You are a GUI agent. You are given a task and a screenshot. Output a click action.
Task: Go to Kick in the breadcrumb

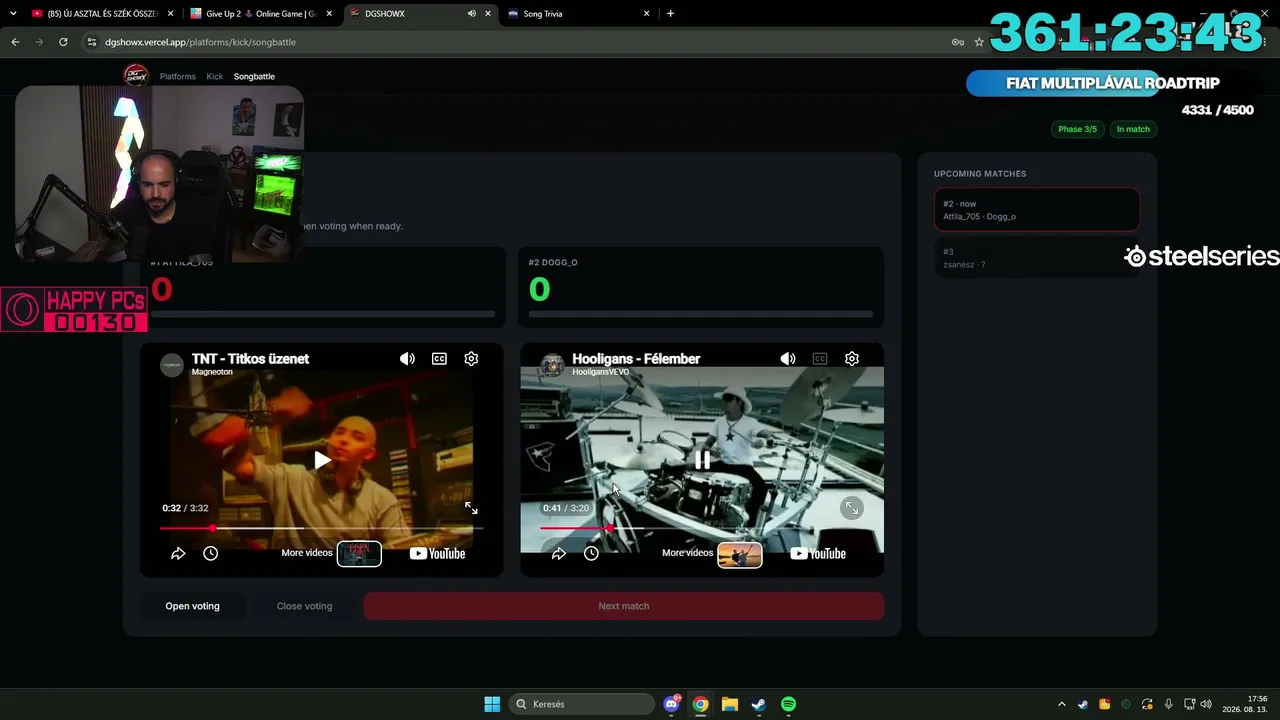[x=214, y=76]
